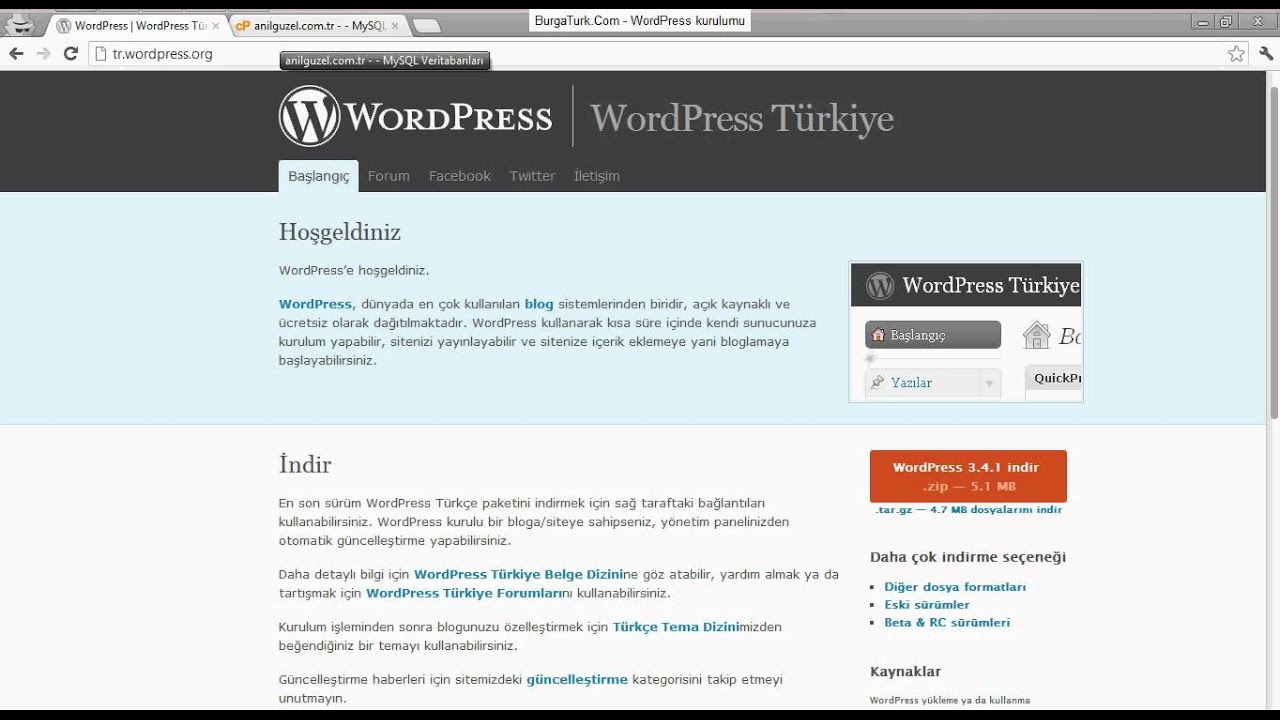The image size is (1280, 720).
Task: Open WordPress Türkiye Belge Dizini link
Action: tap(518, 575)
